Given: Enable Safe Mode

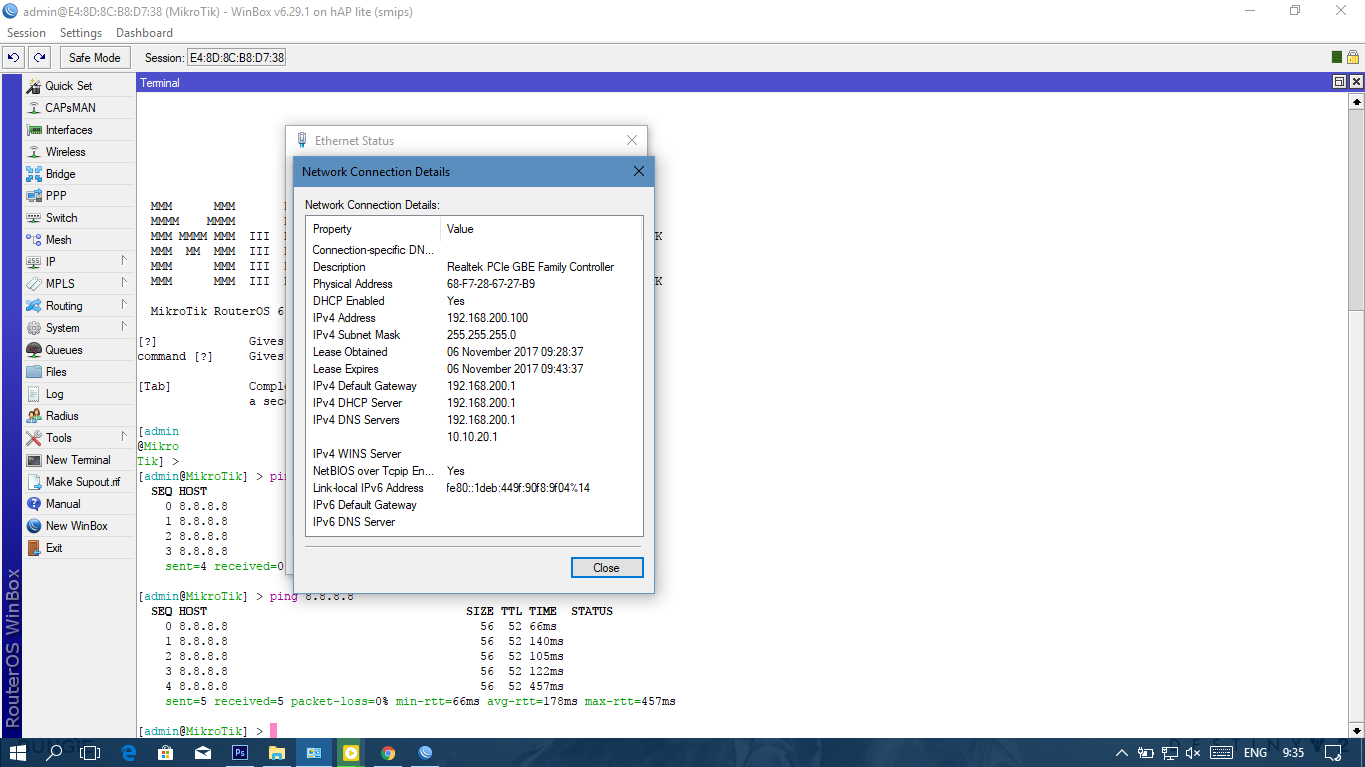Looking at the screenshot, I should coord(94,57).
